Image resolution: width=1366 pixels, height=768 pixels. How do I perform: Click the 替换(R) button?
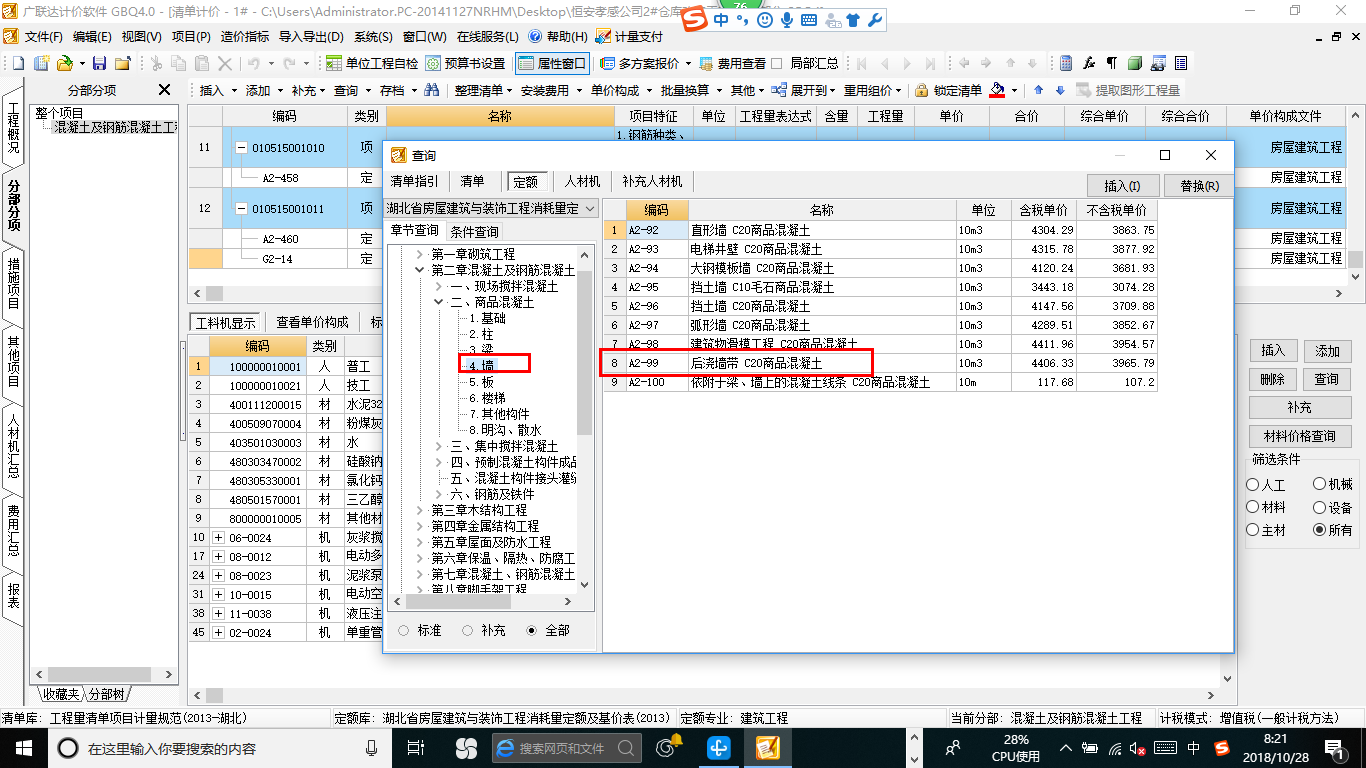[x=1199, y=186]
